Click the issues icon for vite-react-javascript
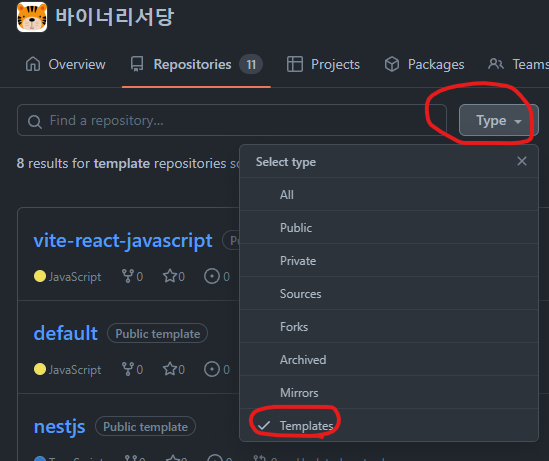549x461 pixels. [212, 276]
